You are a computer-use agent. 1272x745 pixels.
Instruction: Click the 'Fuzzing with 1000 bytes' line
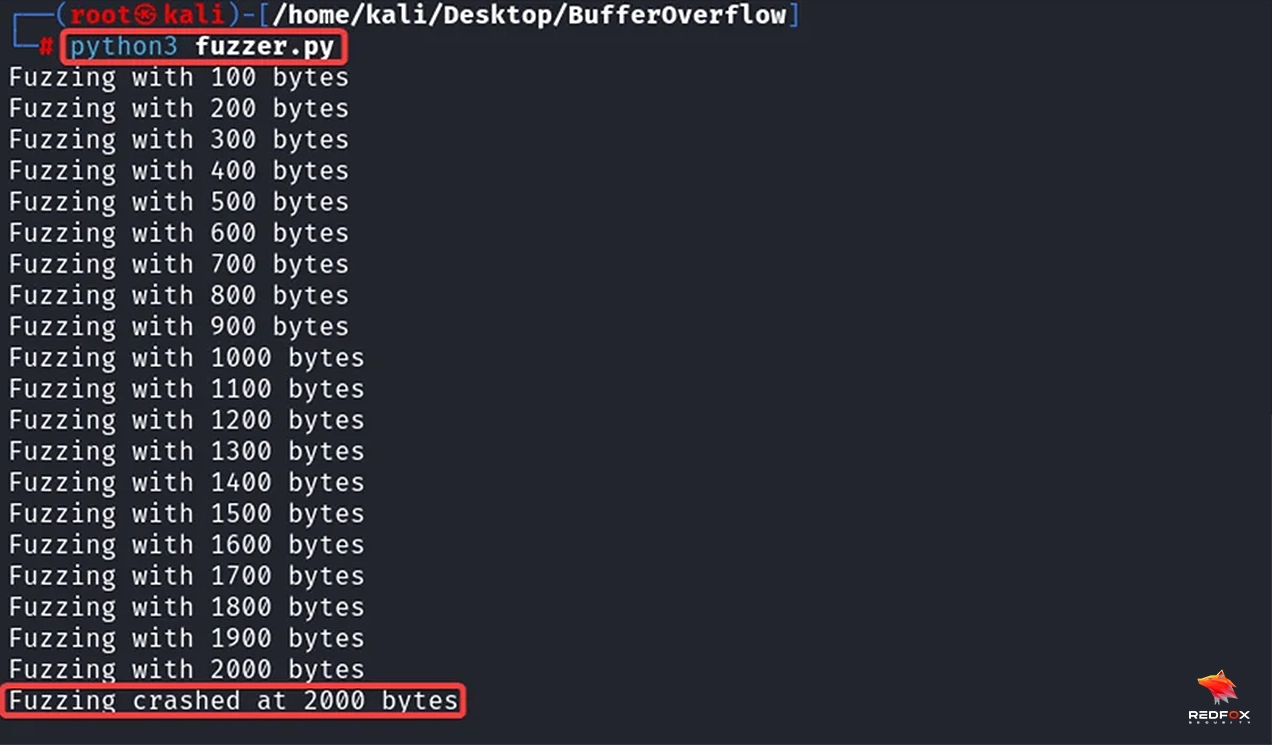pyautogui.click(x=186, y=358)
